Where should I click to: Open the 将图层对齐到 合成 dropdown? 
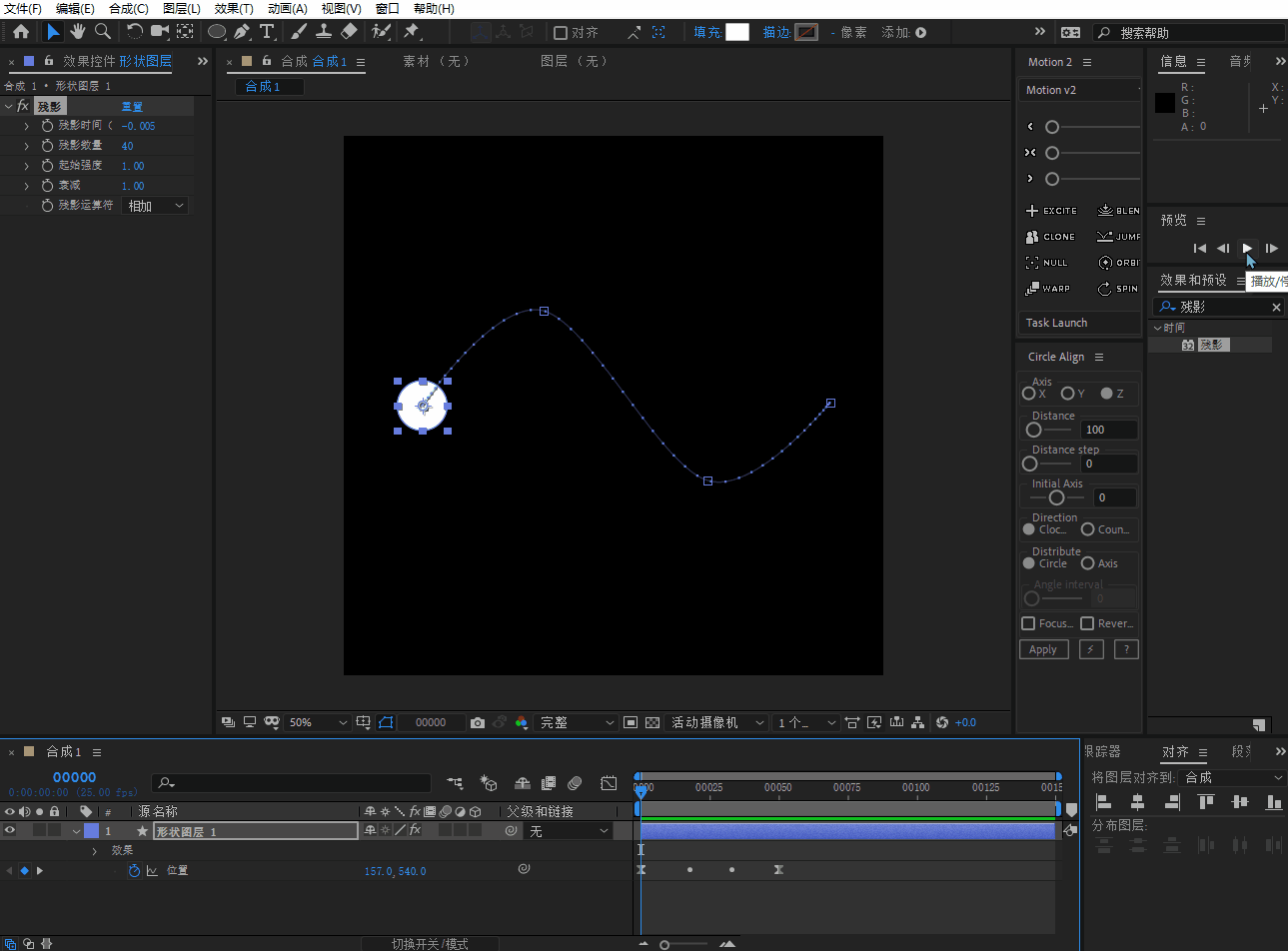coord(1233,777)
